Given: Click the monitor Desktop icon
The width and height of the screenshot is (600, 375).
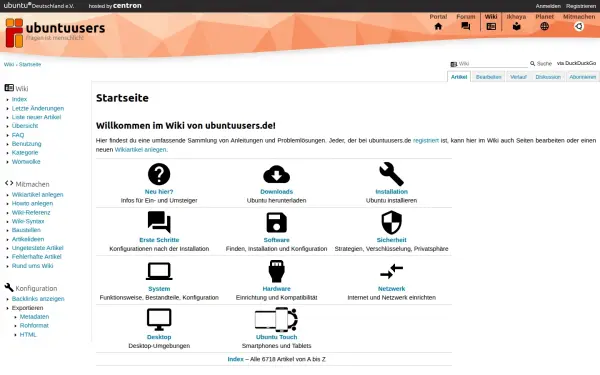Looking at the screenshot, I should [x=159, y=320].
